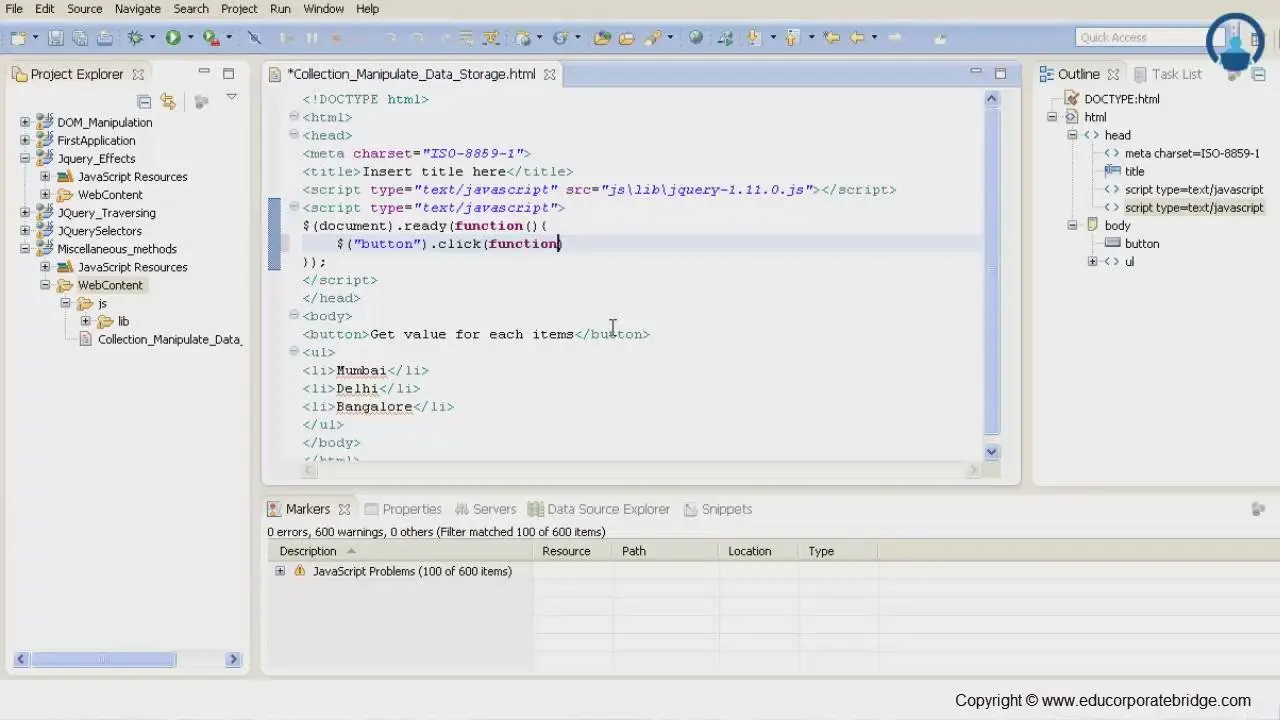The image size is (1280, 720).
Task: Collapse the Miscellaneous_methods project
Action: (x=25, y=249)
